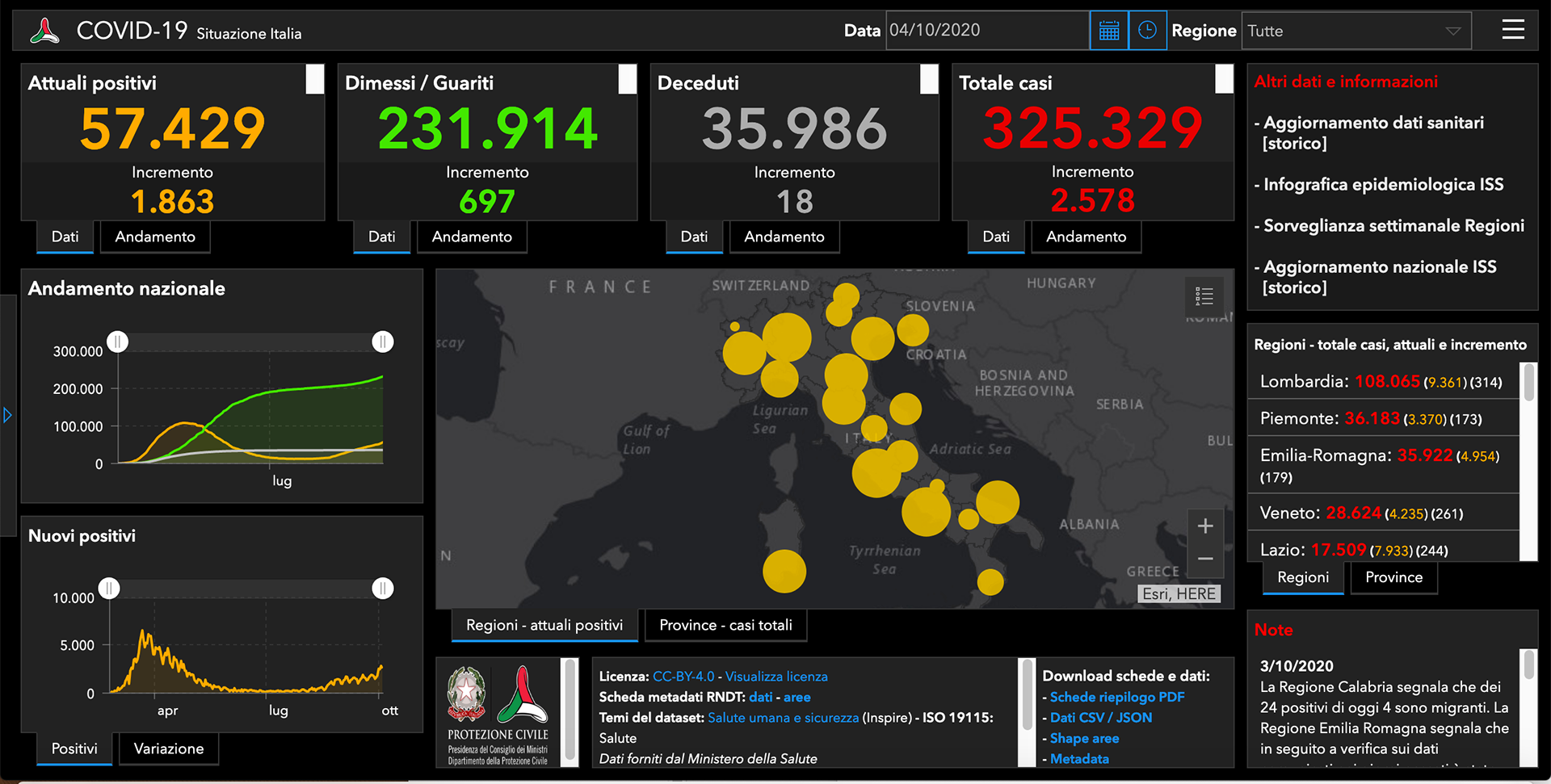Grab left slider handle of Nuovi positivi chart

pos(109,588)
